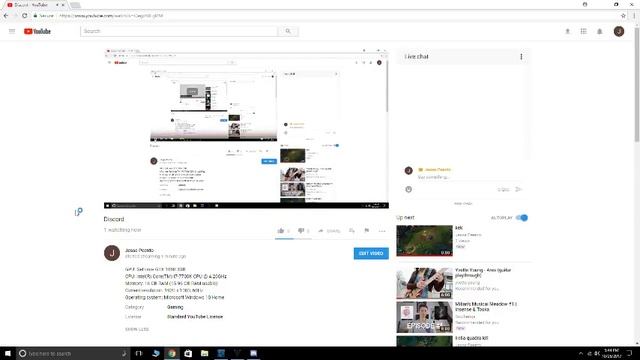Open Microsoft Edge from the taskbar
Viewport: 640px width, 360px height.
pyautogui.click(x=156, y=353)
